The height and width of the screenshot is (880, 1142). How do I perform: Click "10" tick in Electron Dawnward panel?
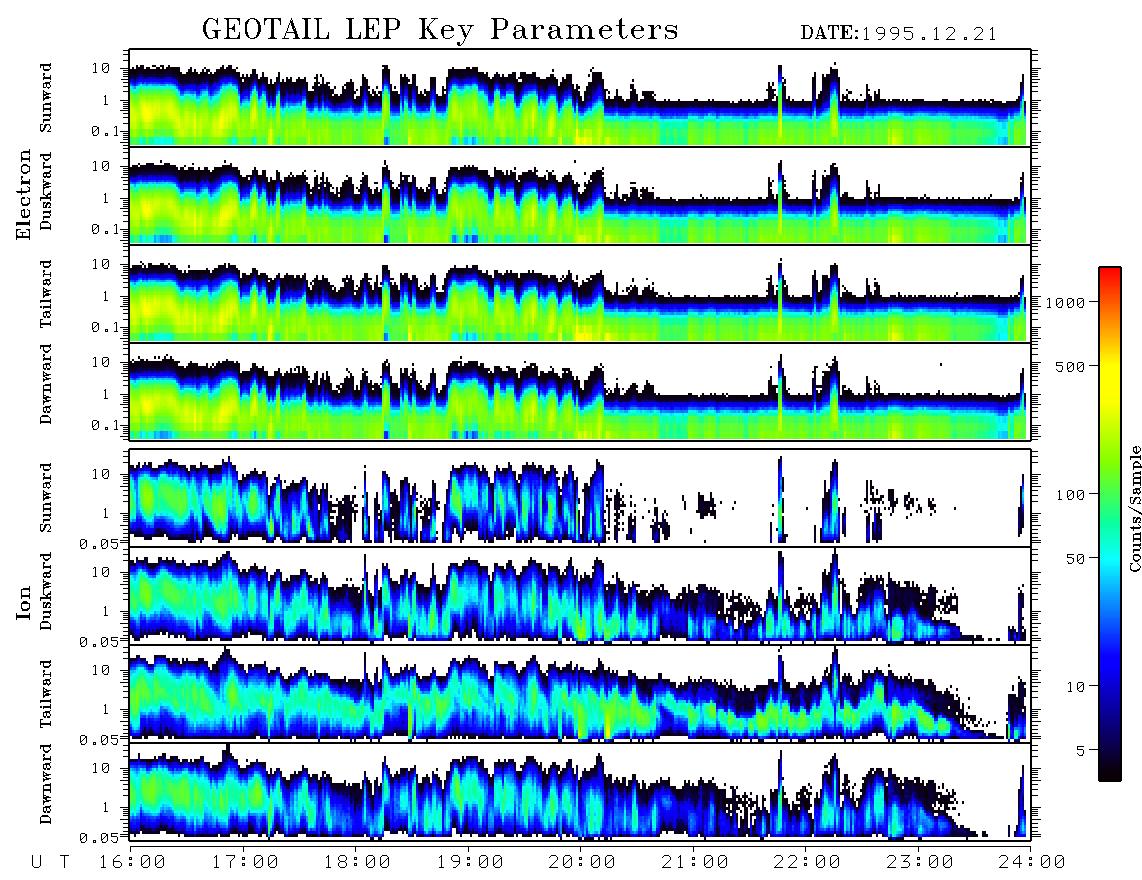pyautogui.click(x=101, y=362)
